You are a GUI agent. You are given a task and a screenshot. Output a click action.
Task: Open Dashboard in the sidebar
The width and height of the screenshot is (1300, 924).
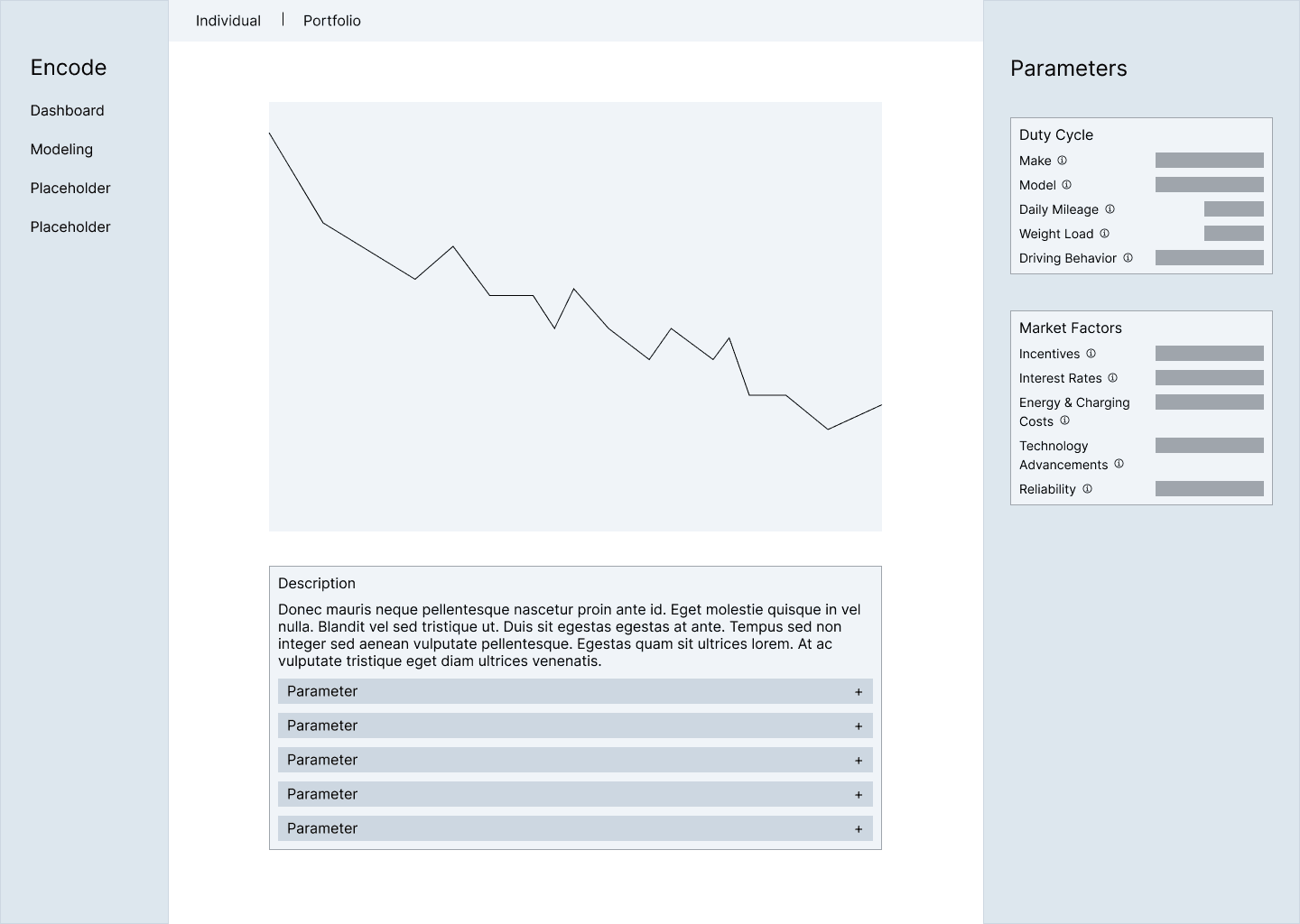point(67,111)
